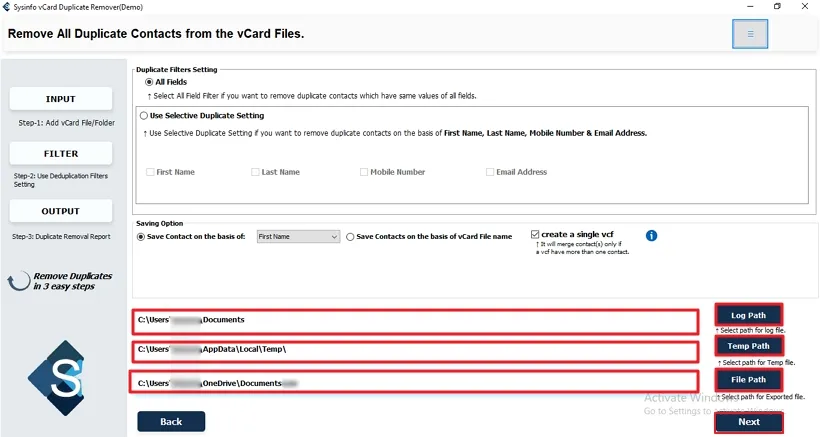Click the Duplicate Filters Setting group label
Image resolution: width=820 pixels, height=437 pixels.
177,70
